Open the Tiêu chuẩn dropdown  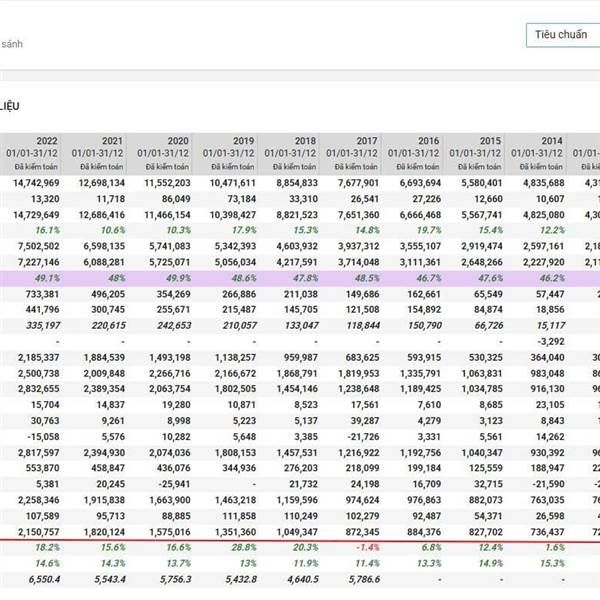pos(562,35)
